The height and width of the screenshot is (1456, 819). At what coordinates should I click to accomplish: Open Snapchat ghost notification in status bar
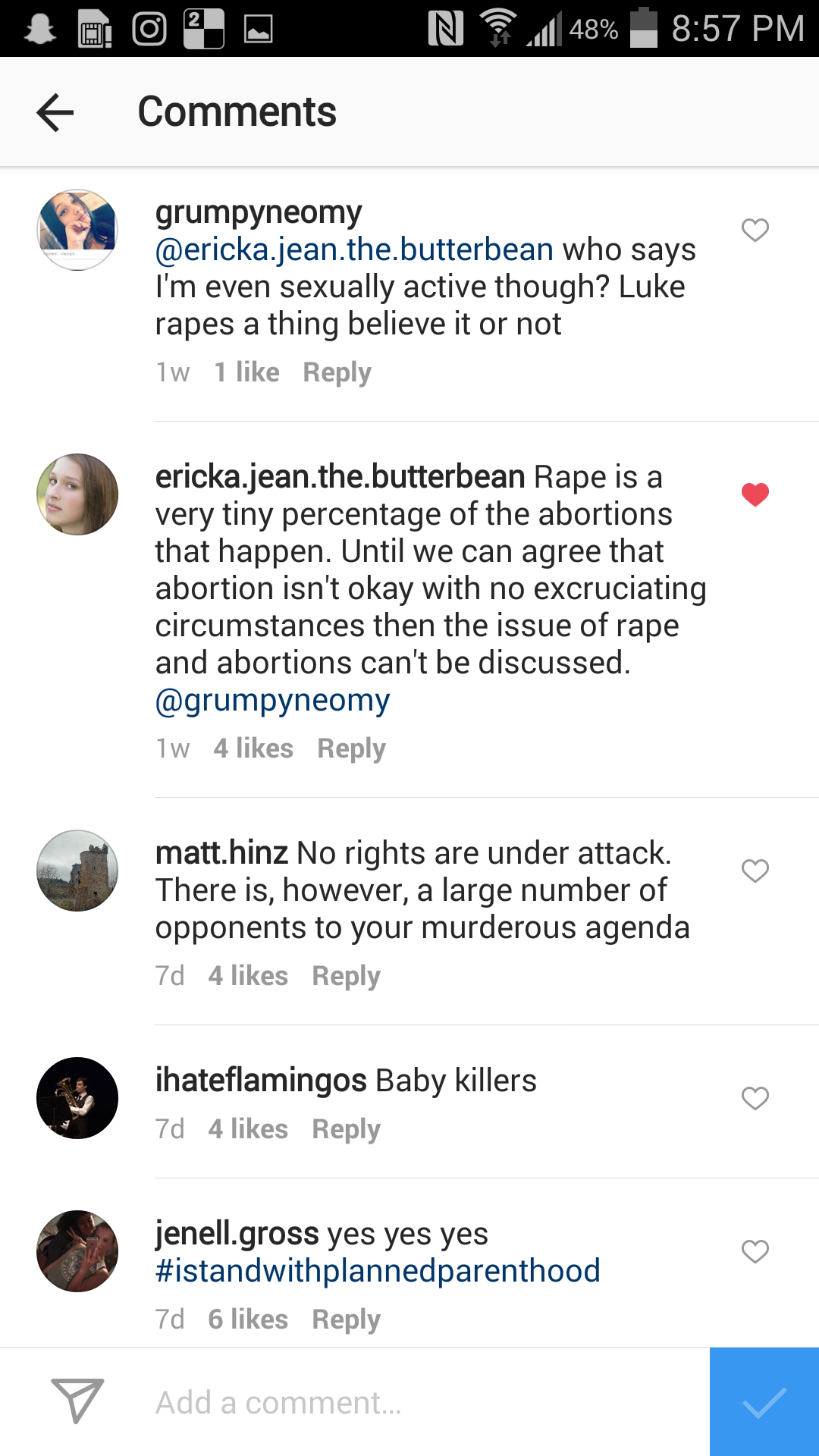coord(39,30)
